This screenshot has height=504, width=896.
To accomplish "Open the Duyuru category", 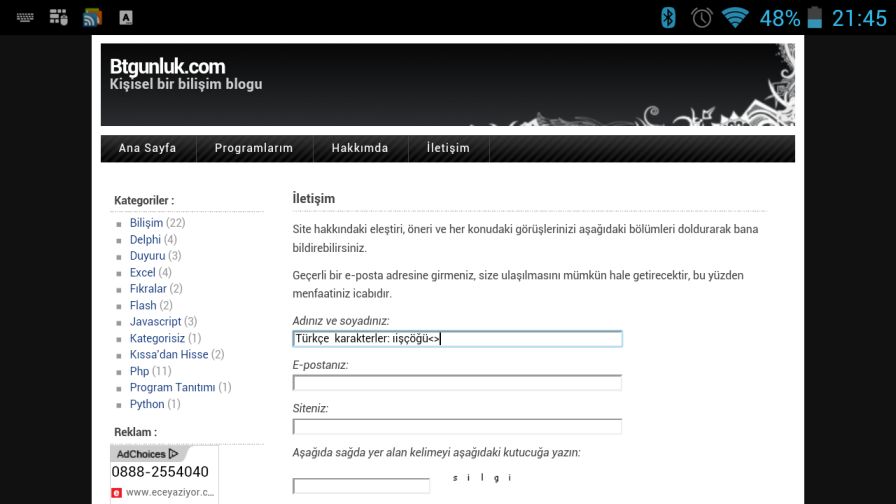I will tap(147, 256).
